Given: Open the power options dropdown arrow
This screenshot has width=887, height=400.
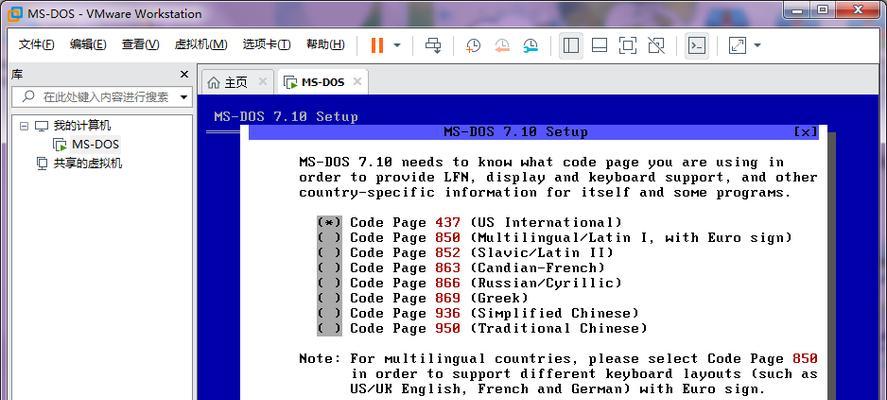Looking at the screenshot, I should (x=397, y=45).
